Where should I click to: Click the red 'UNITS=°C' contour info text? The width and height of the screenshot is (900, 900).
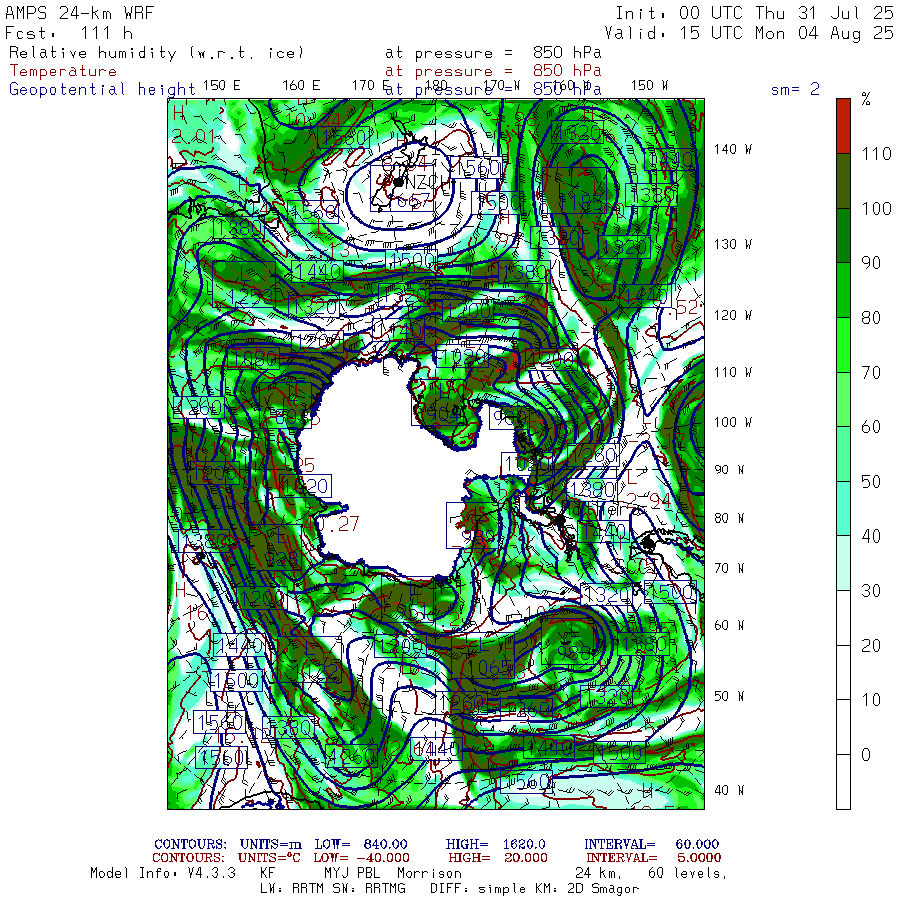pyautogui.click(x=269, y=858)
